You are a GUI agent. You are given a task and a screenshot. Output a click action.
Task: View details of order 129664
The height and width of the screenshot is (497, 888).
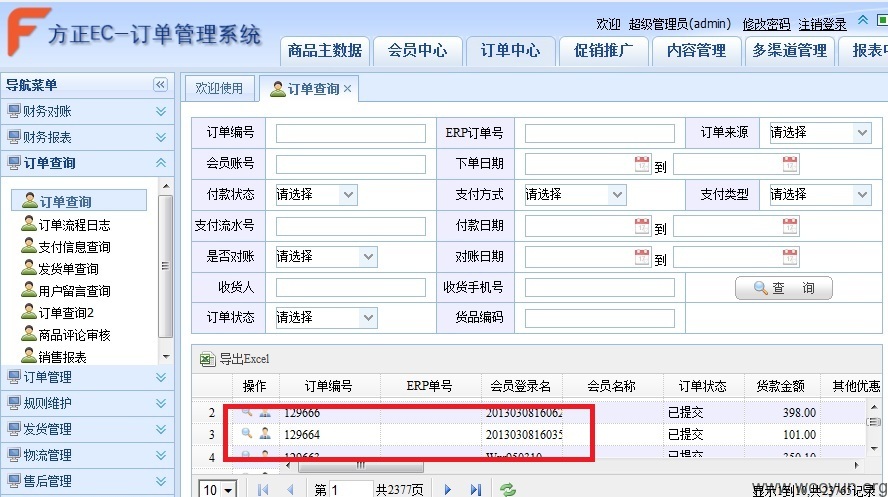point(246,434)
